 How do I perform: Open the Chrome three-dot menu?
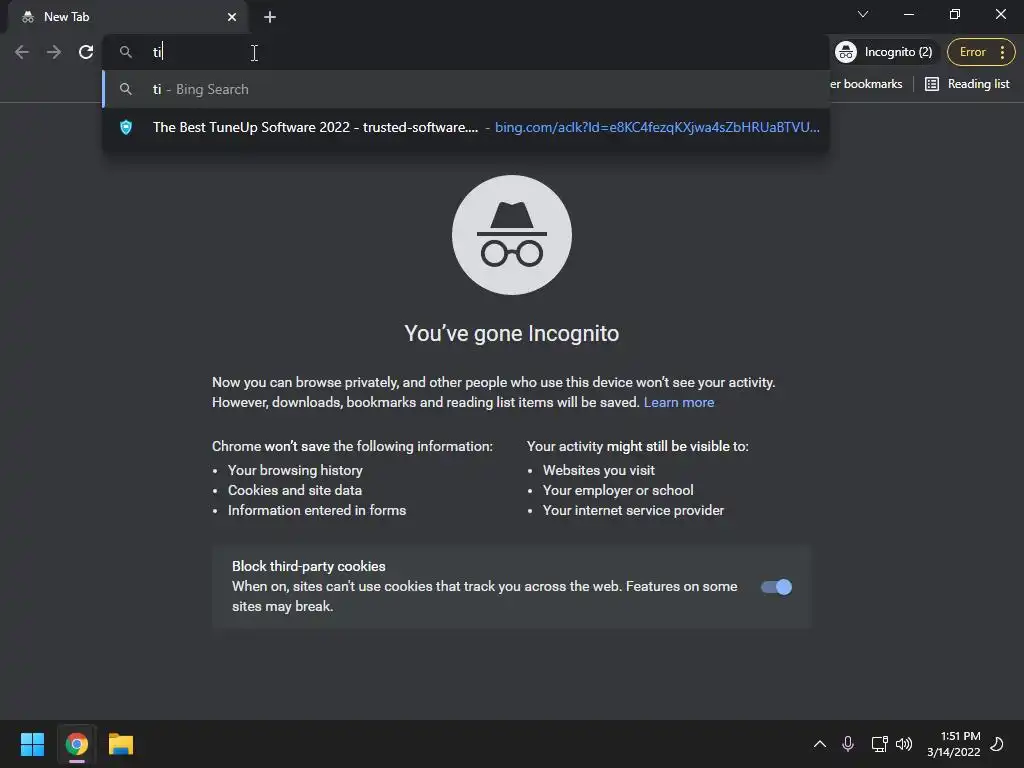(x=1002, y=52)
